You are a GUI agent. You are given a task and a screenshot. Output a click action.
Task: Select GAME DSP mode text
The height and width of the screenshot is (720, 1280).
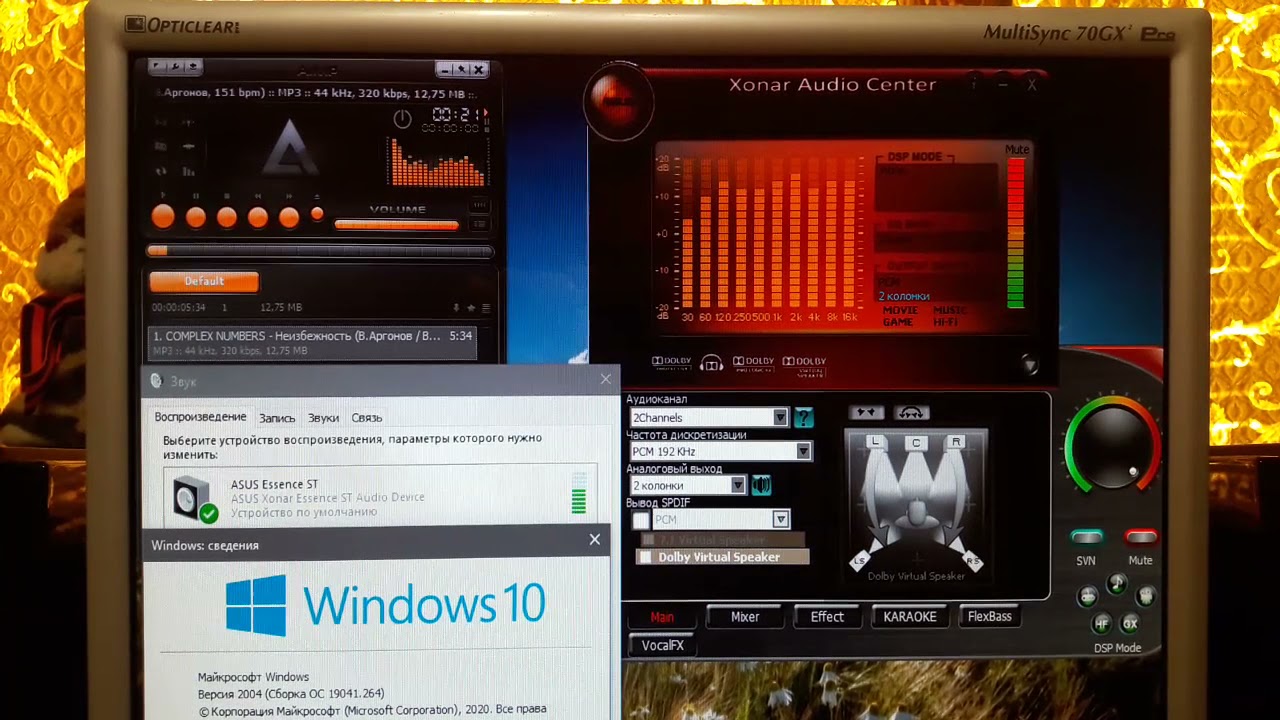898,322
